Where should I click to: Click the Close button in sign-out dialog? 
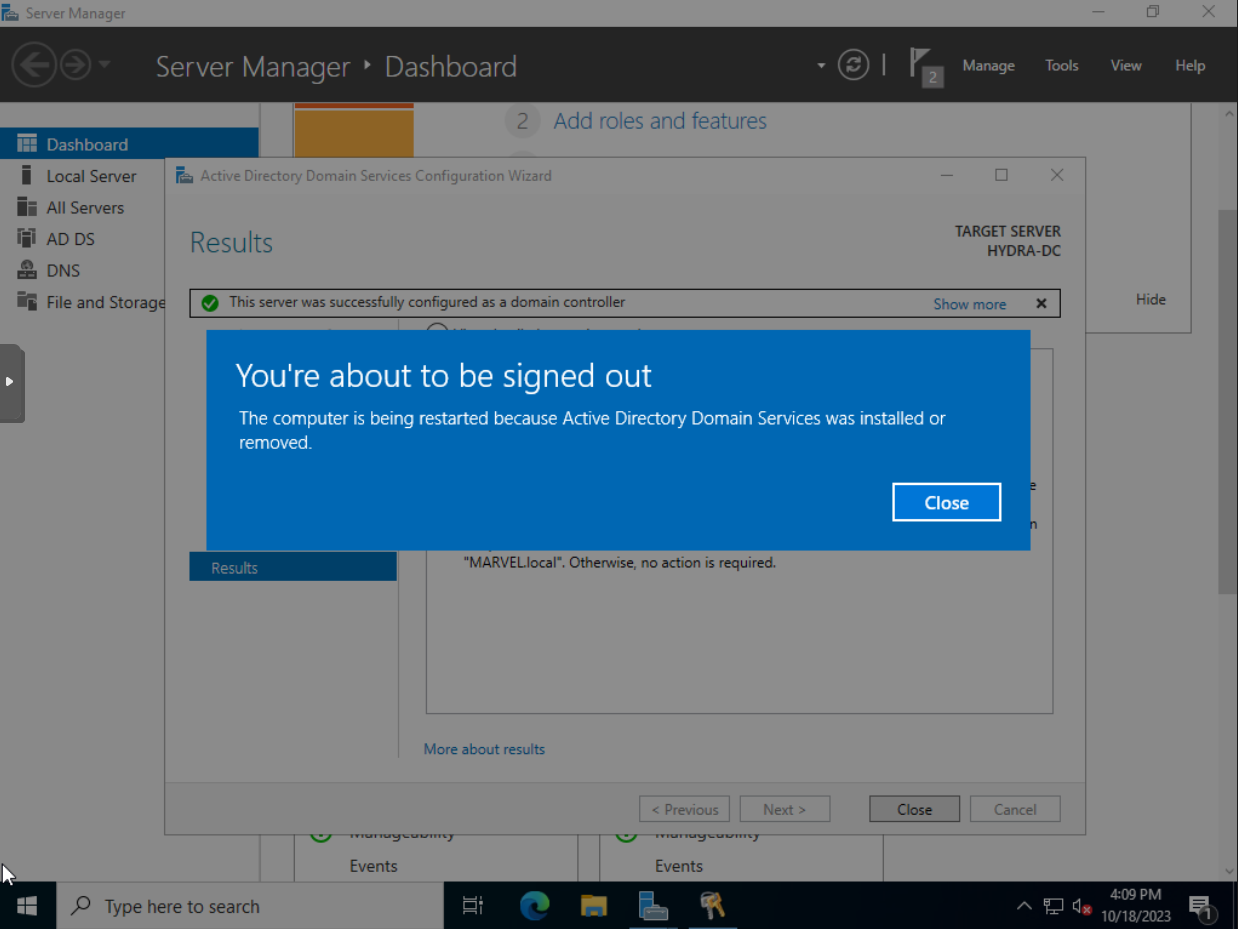coord(946,503)
